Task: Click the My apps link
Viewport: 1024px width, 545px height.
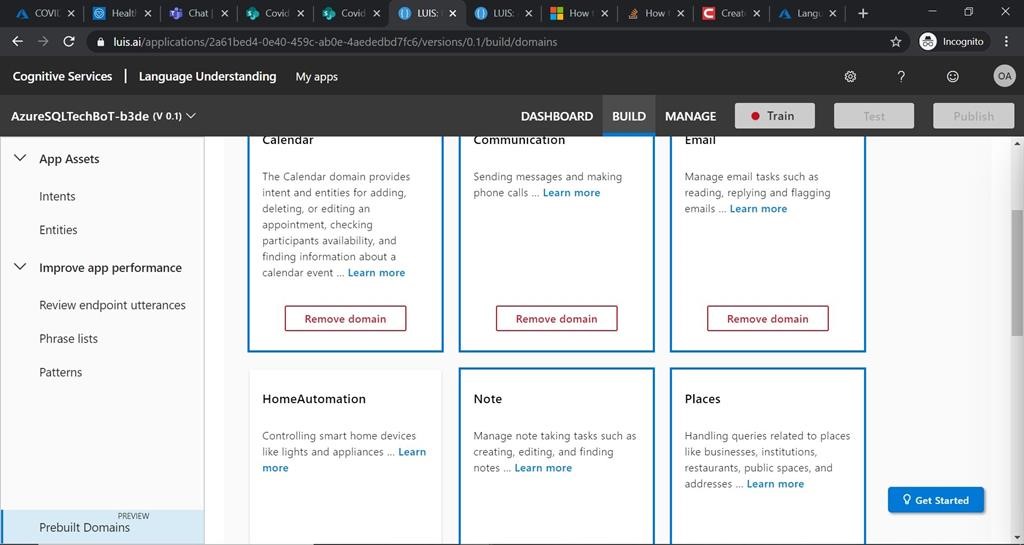Action: [316, 77]
